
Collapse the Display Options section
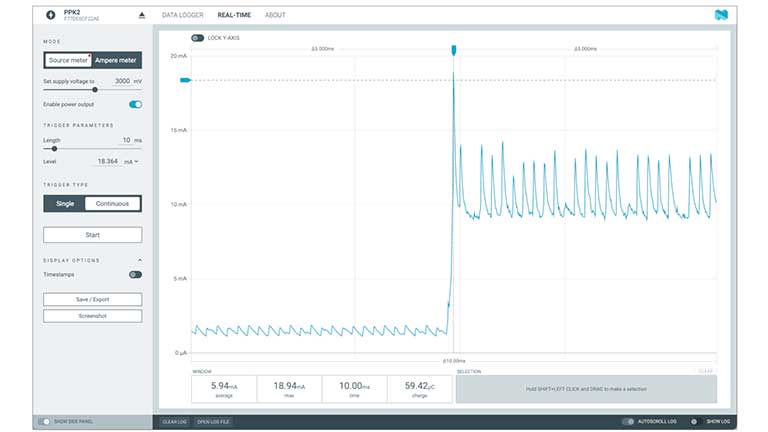pyautogui.click(x=140, y=260)
